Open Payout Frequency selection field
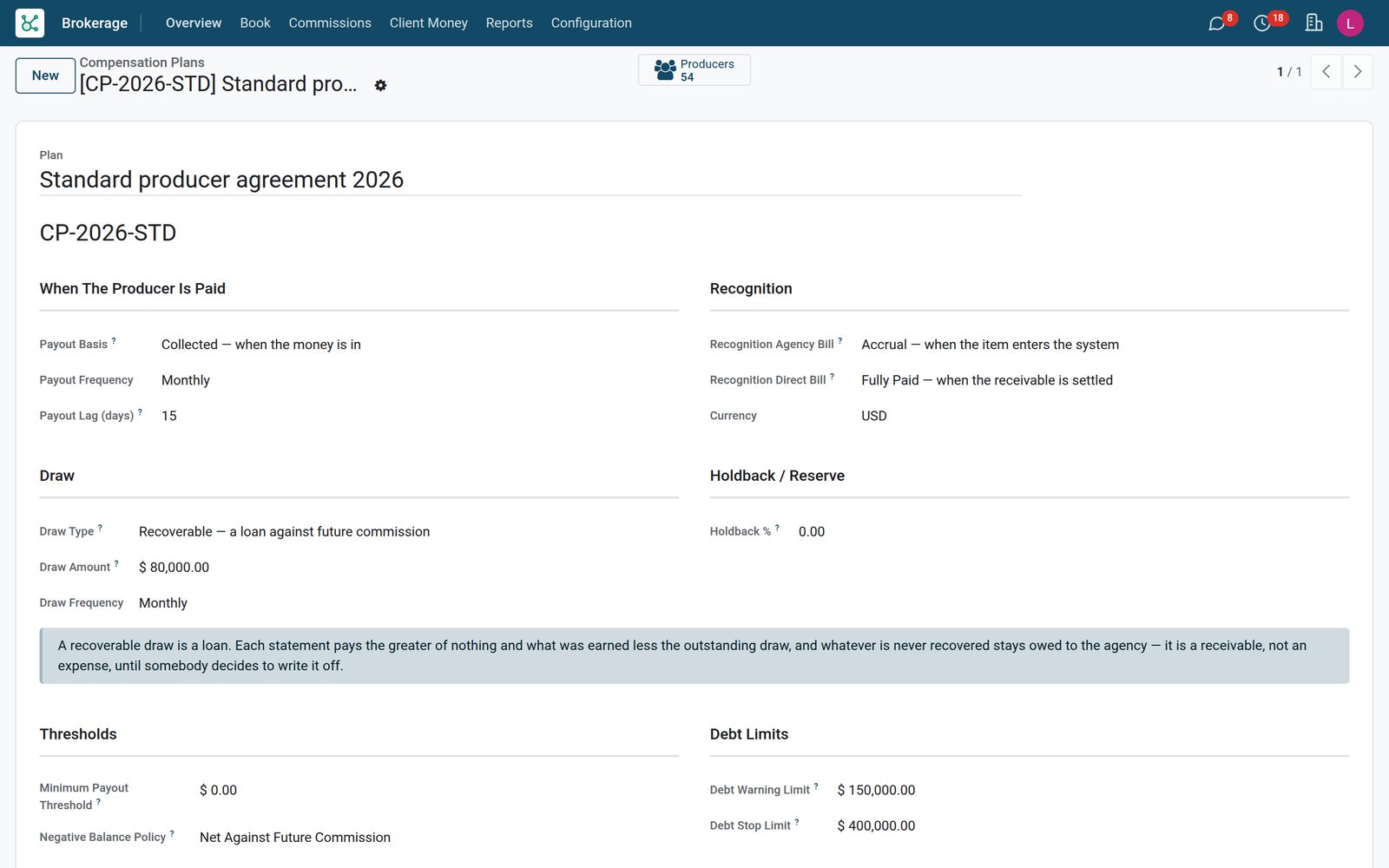Image resolution: width=1389 pixels, height=868 pixels. pyautogui.click(x=420, y=380)
